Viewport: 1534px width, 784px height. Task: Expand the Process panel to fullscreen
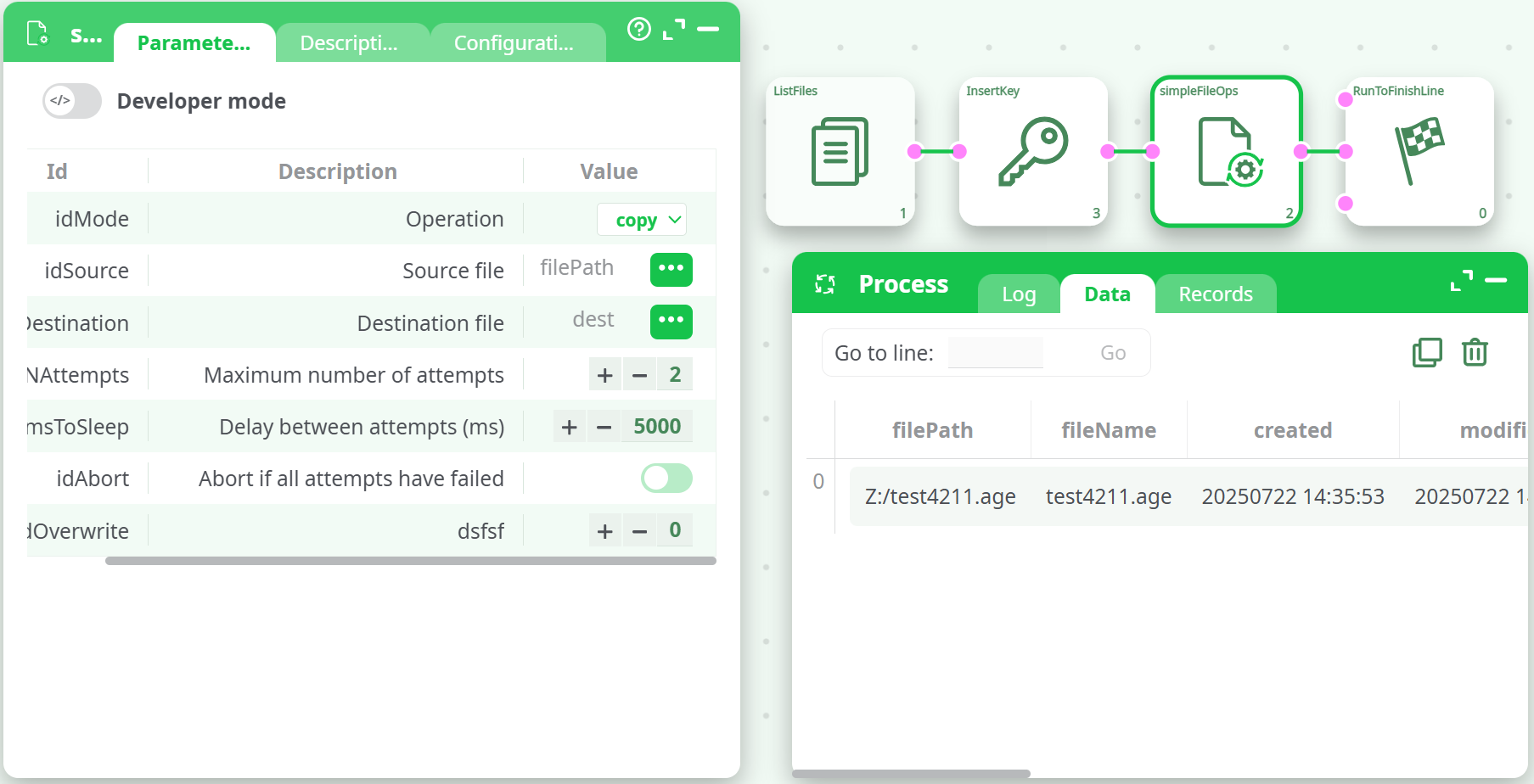tap(1461, 281)
